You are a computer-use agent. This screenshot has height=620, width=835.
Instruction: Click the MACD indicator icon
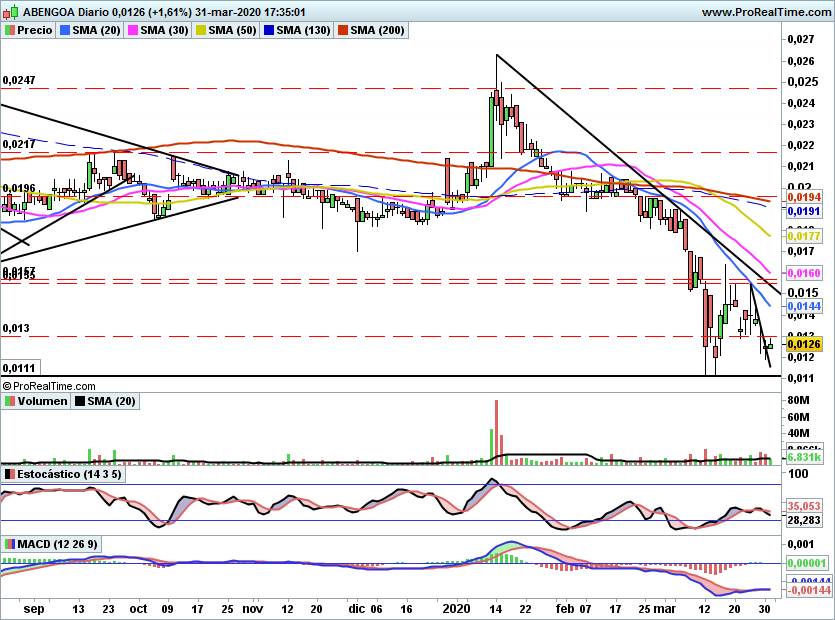click(10, 544)
